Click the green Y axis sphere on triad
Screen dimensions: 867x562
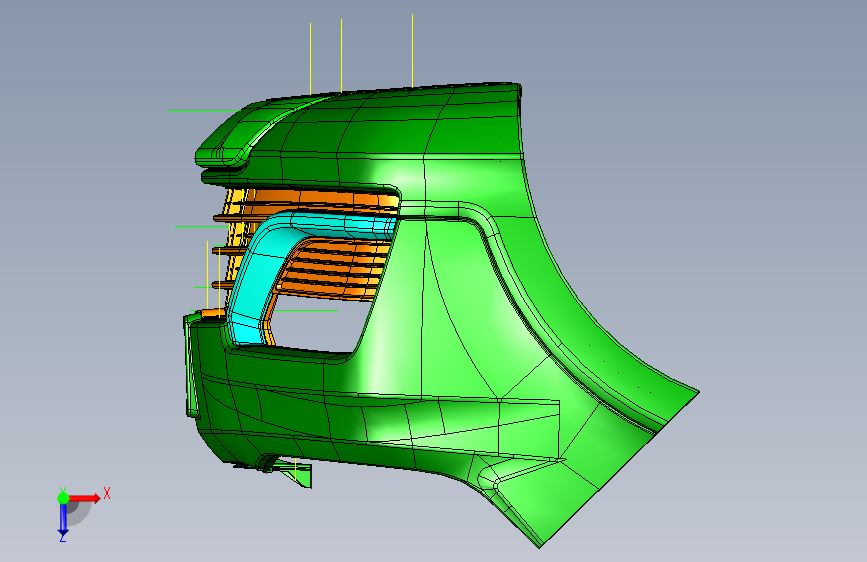(63, 498)
